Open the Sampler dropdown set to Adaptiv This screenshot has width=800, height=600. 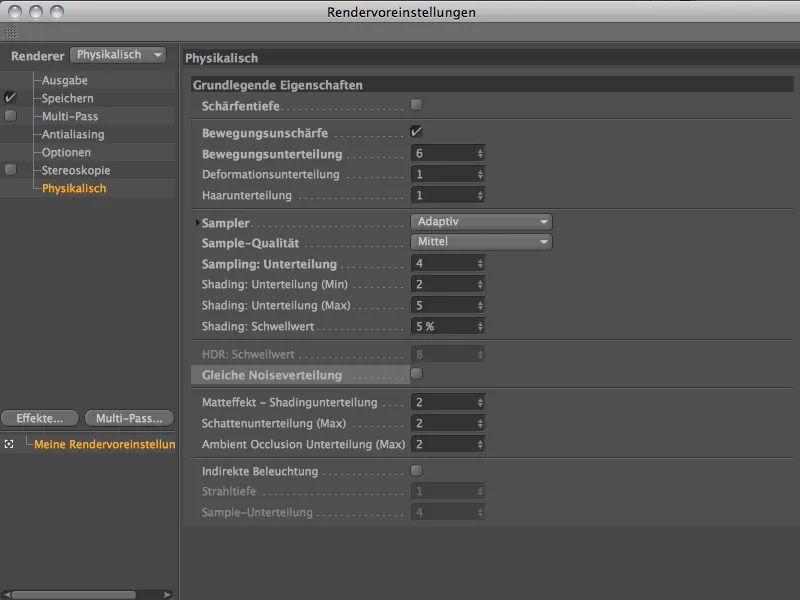coord(481,221)
